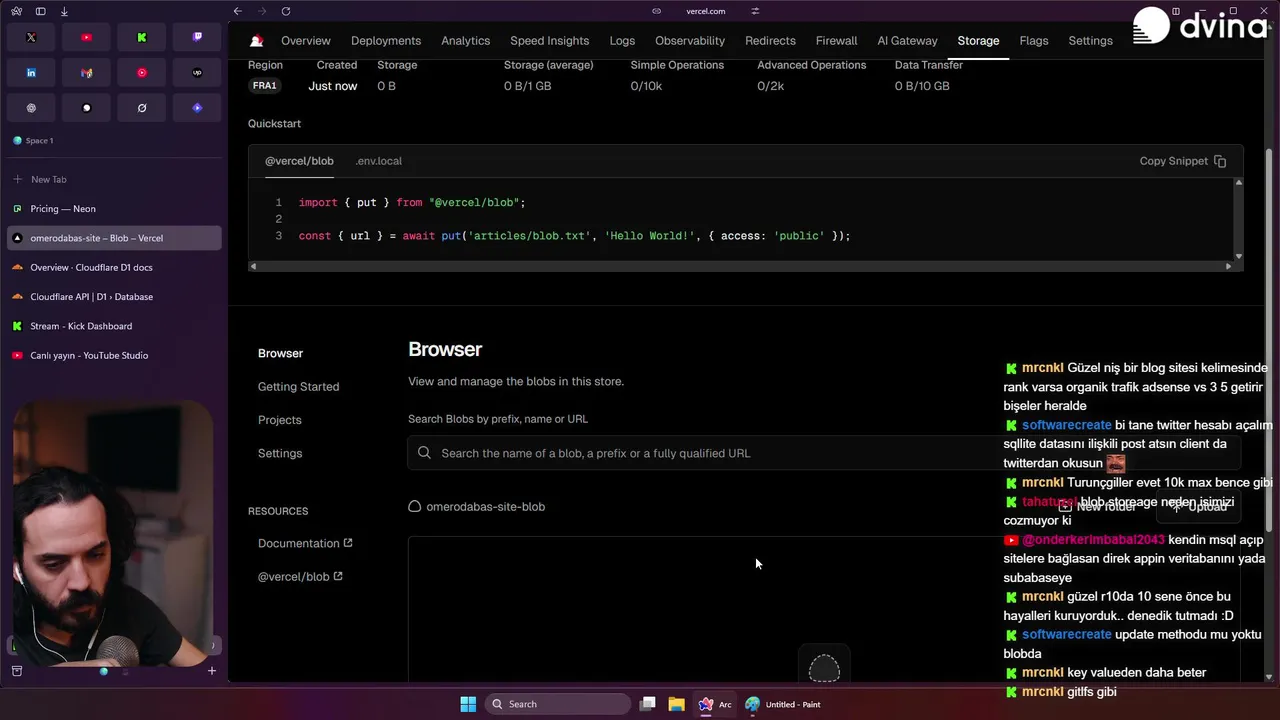
Task: Open the Windows Start menu
Action: (x=468, y=704)
